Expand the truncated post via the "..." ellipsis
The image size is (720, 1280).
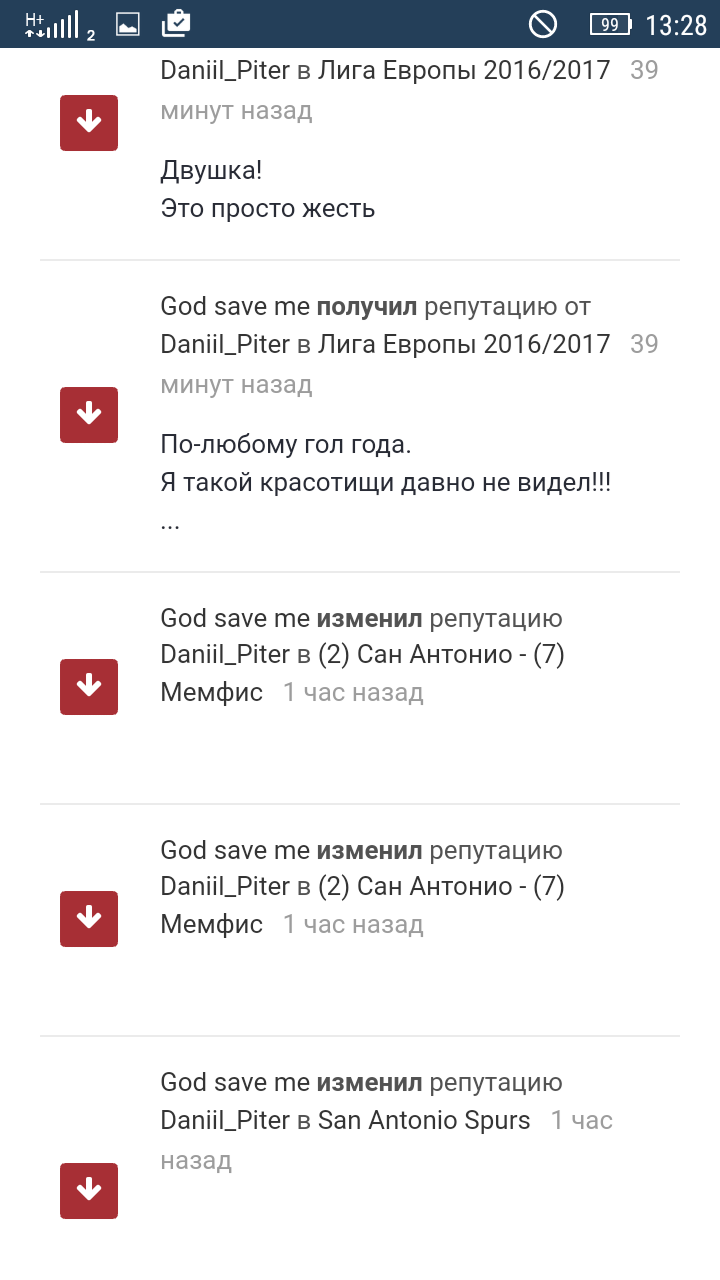[170, 522]
